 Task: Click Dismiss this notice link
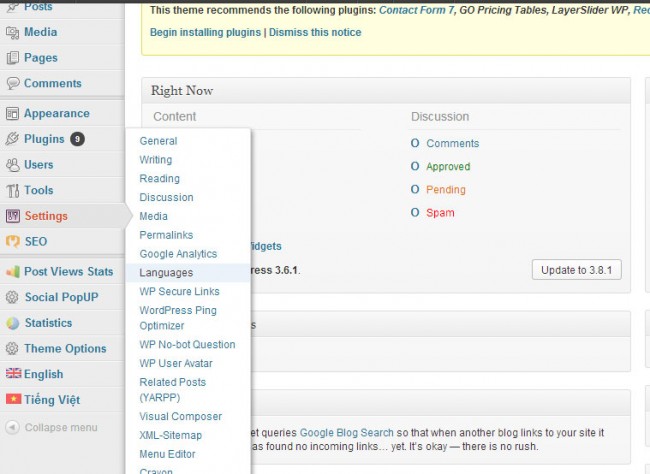pyautogui.click(x=315, y=32)
